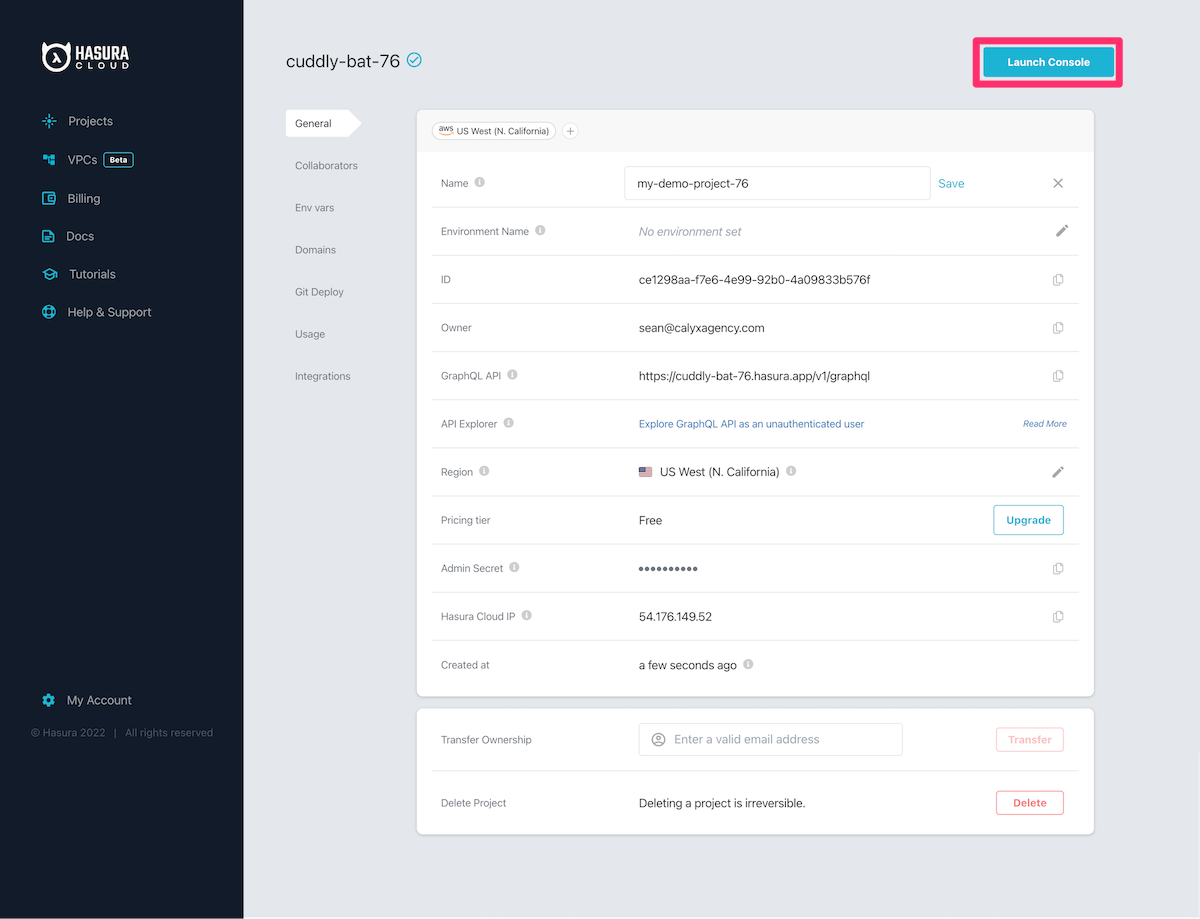This screenshot has height=919, width=1200.
Task: Copy the project ID using its copy icon
Action: click(1058, 279)
